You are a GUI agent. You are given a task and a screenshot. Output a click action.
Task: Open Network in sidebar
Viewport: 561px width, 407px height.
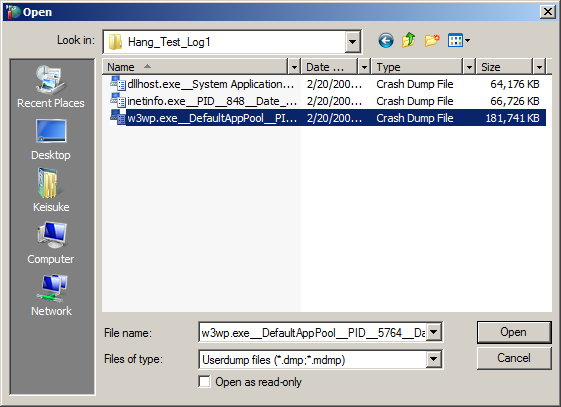51,295
